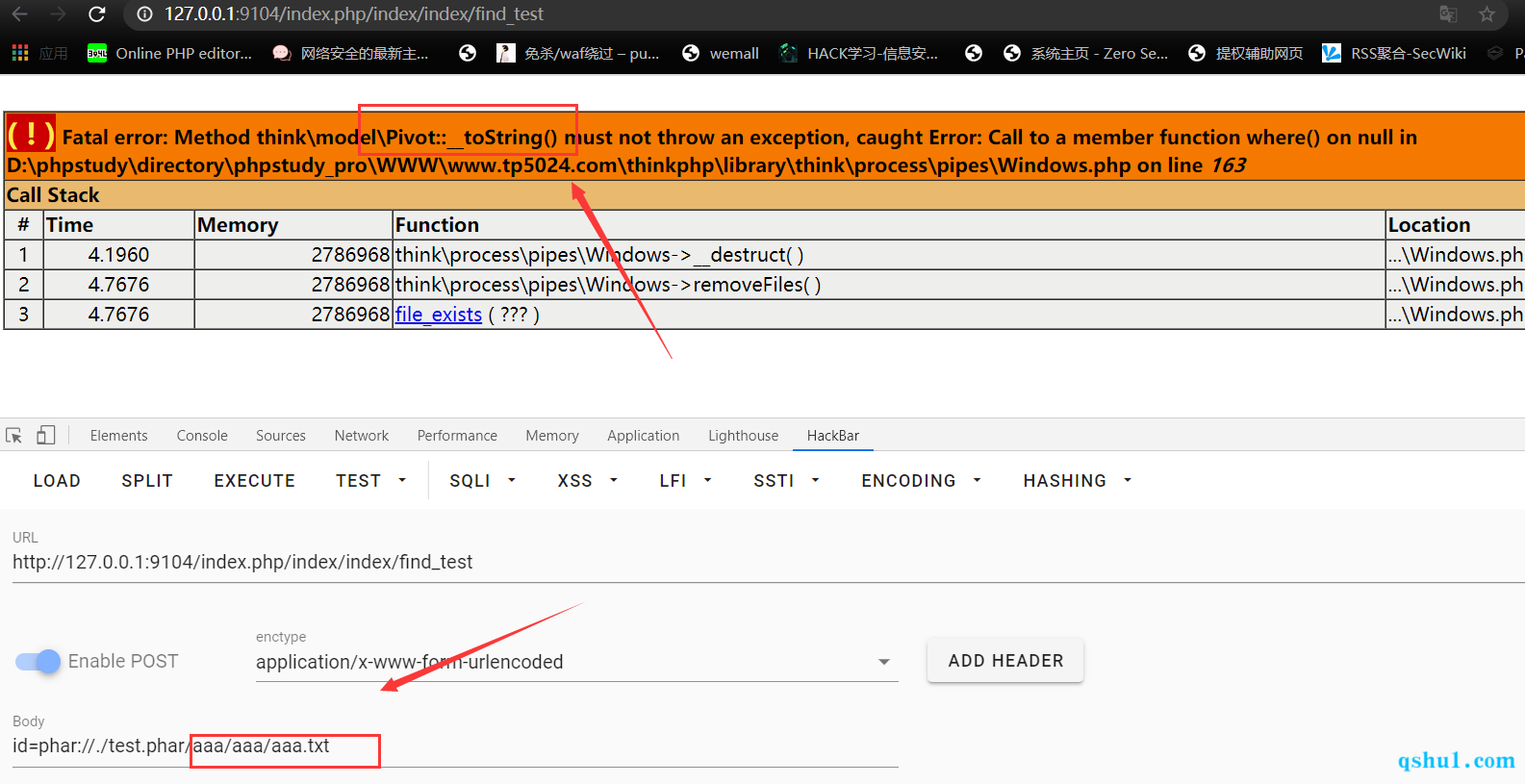Click HackBar EXECUTE button
This screenshot has height=784, width=1525.
(x=255, y=480)
